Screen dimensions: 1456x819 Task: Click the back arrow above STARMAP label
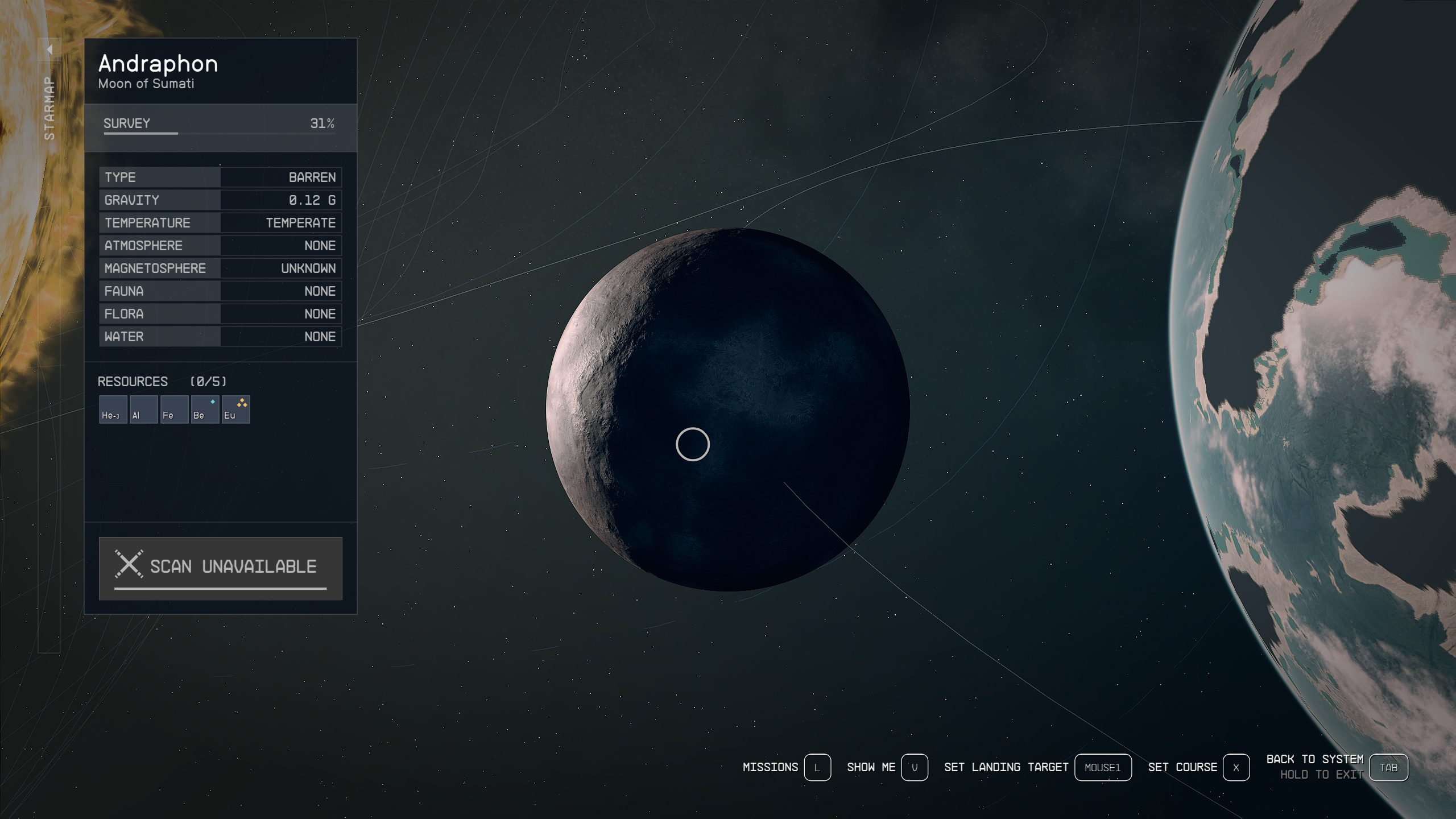49,49
